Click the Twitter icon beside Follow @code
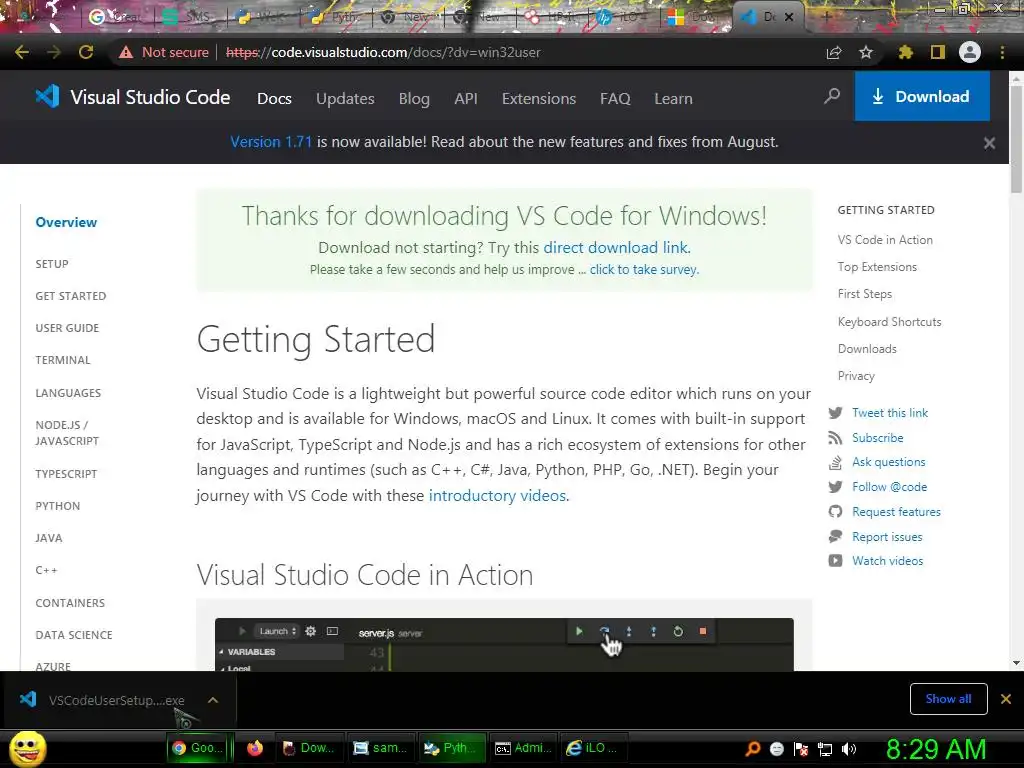The image size is (1024, 768). (835, 487)
